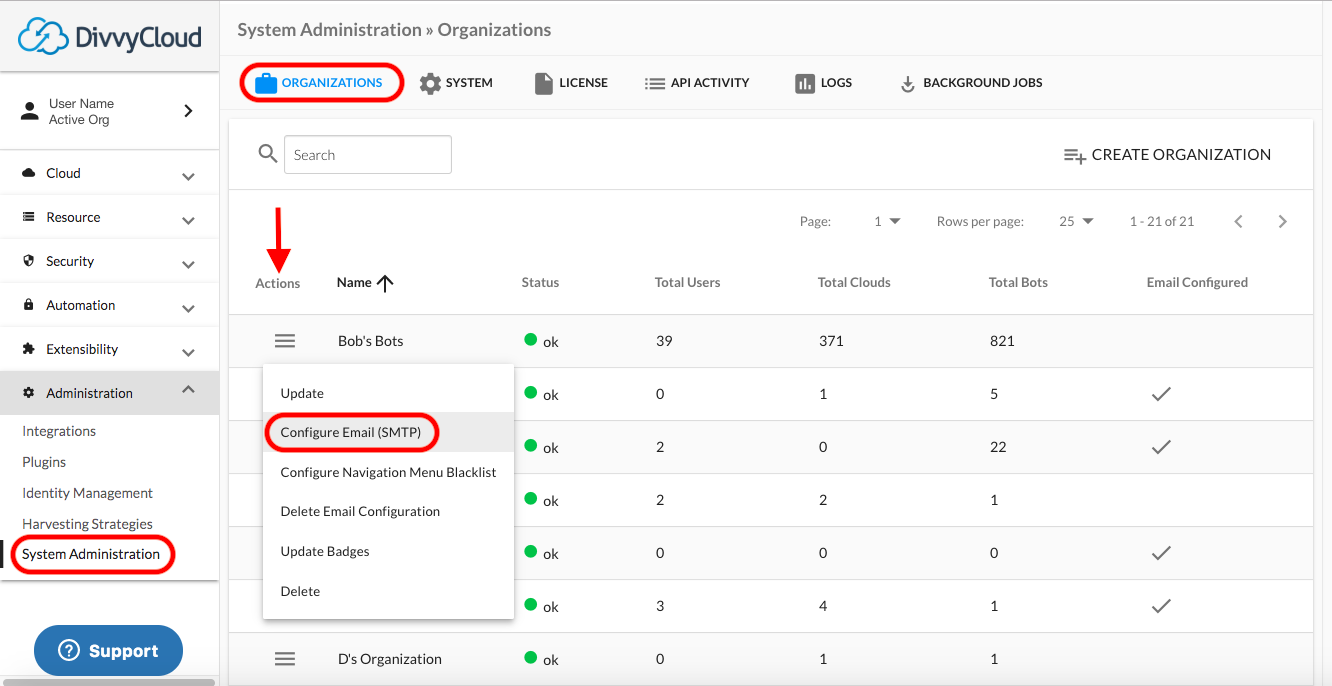Click the 371 total clouds cell
This screenshot has height=686, width=1332.
pos(831,341)
